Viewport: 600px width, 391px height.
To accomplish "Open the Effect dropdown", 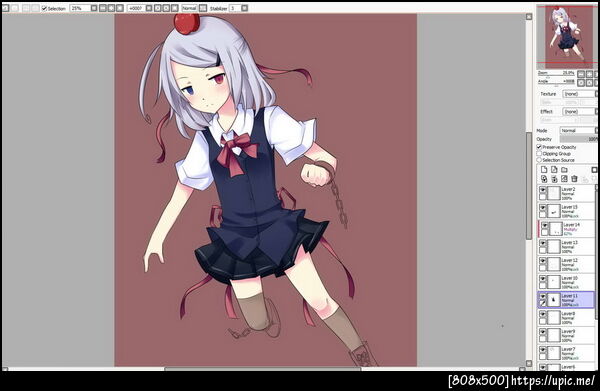I will (x=580, y=111).
